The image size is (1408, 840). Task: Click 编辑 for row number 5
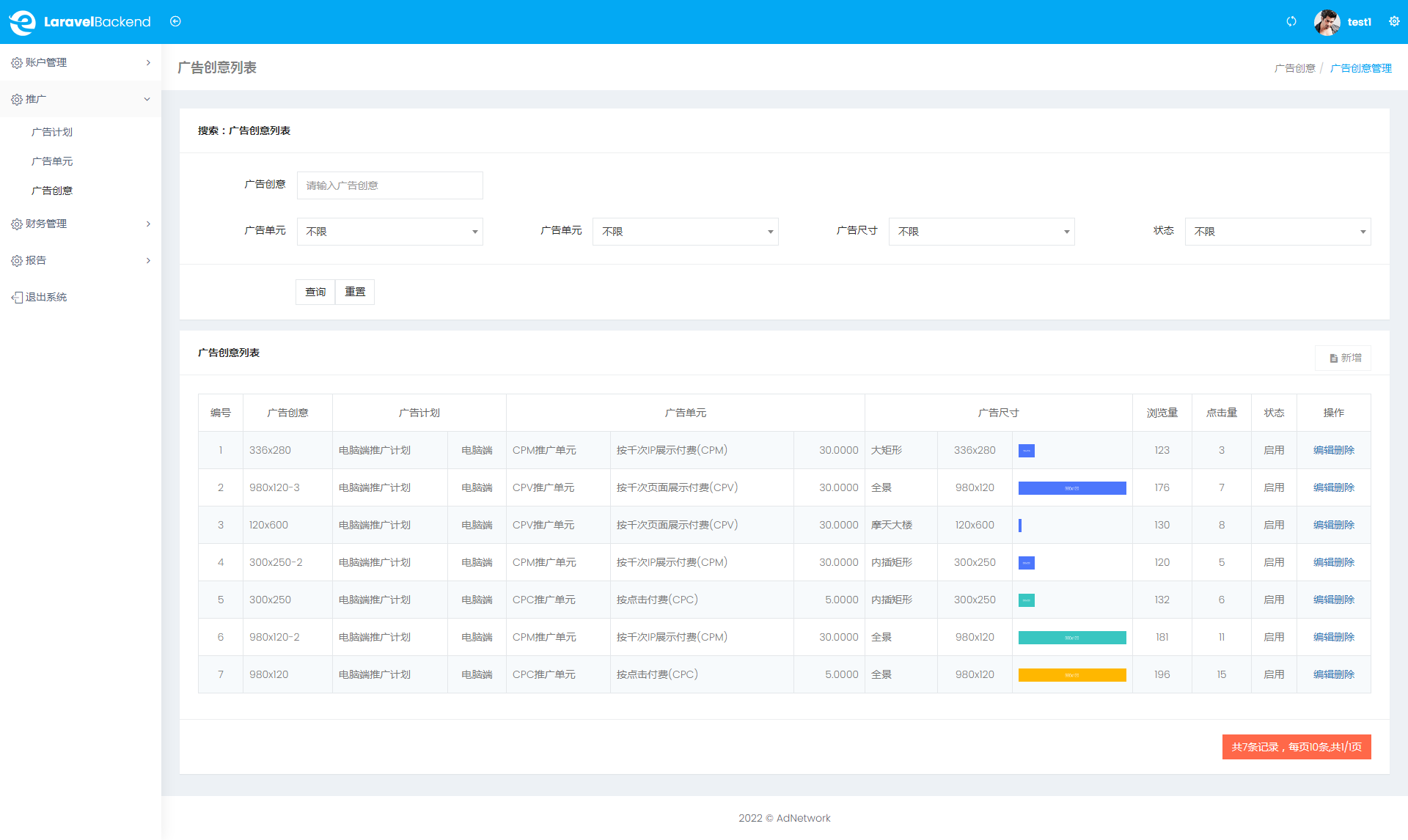pyautogui.click(x=1323, y=600)
